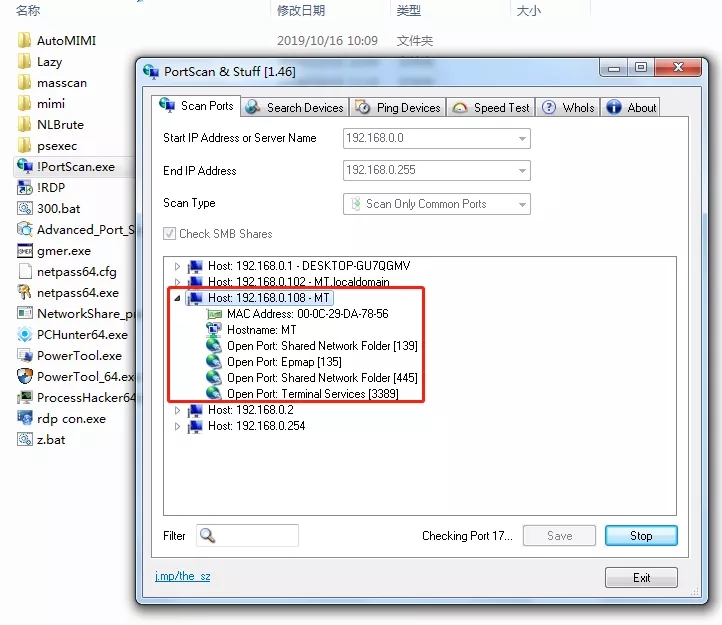
Task: Click the magnifier icon in Filter box
Action: [x=208, y=536]
